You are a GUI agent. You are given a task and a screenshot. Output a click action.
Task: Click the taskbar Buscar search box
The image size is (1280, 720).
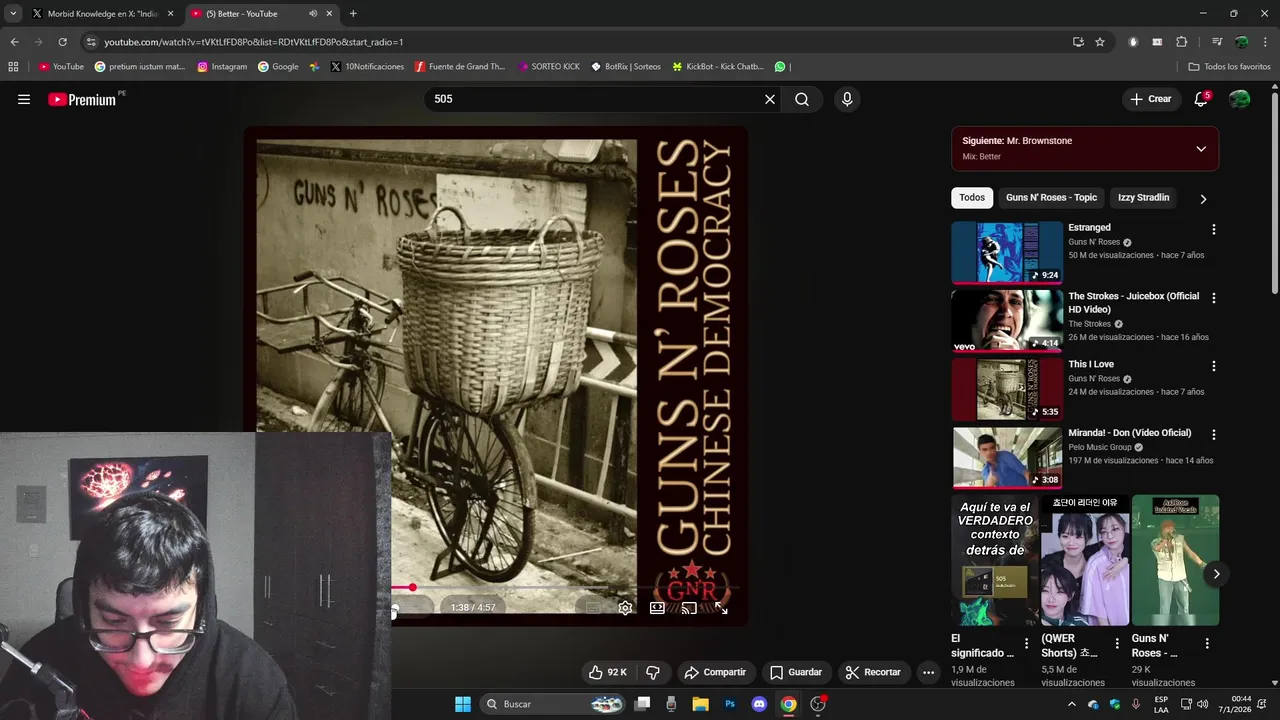[553, 704]
